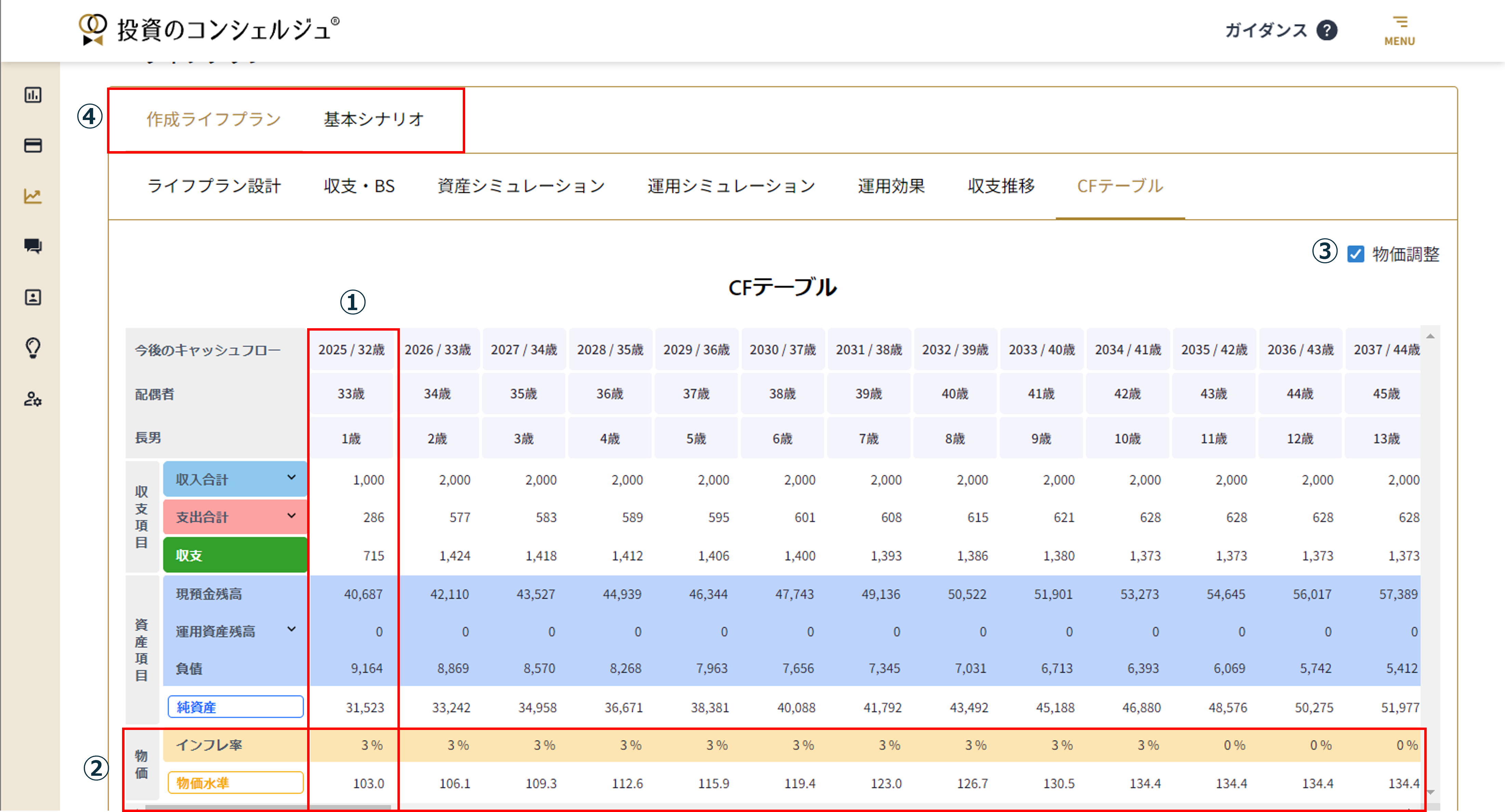This screenshot has width=1505, height=812.
Task: Click the 8,869 debt cell
Action: pyautogui.click(x=453, y=668)
